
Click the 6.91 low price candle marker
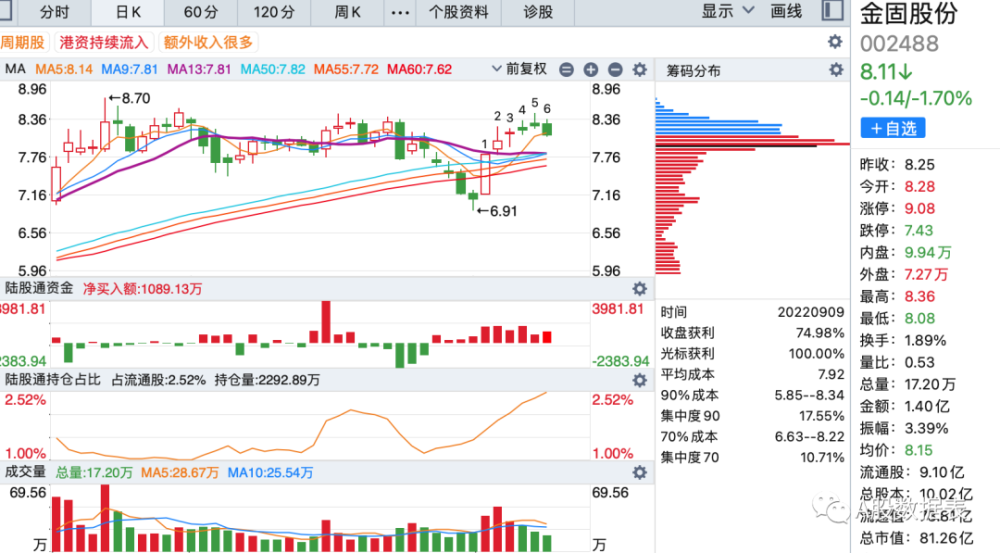click(x=497, y=211)
